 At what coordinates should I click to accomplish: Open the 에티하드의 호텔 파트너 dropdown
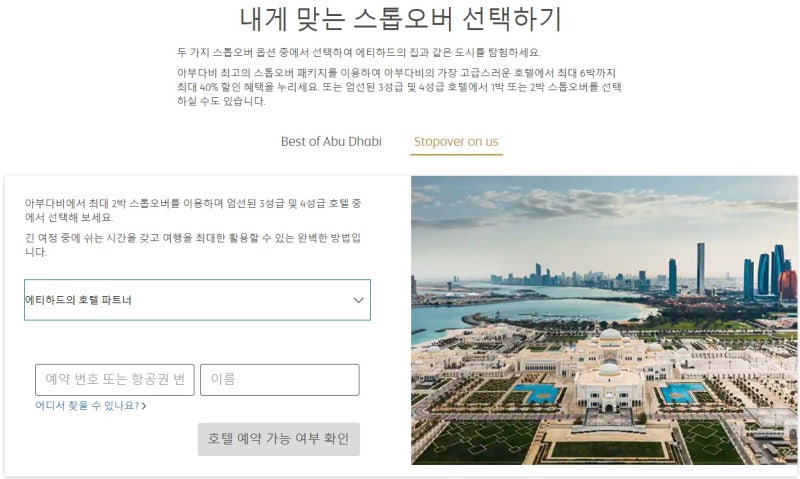(197, 300)
